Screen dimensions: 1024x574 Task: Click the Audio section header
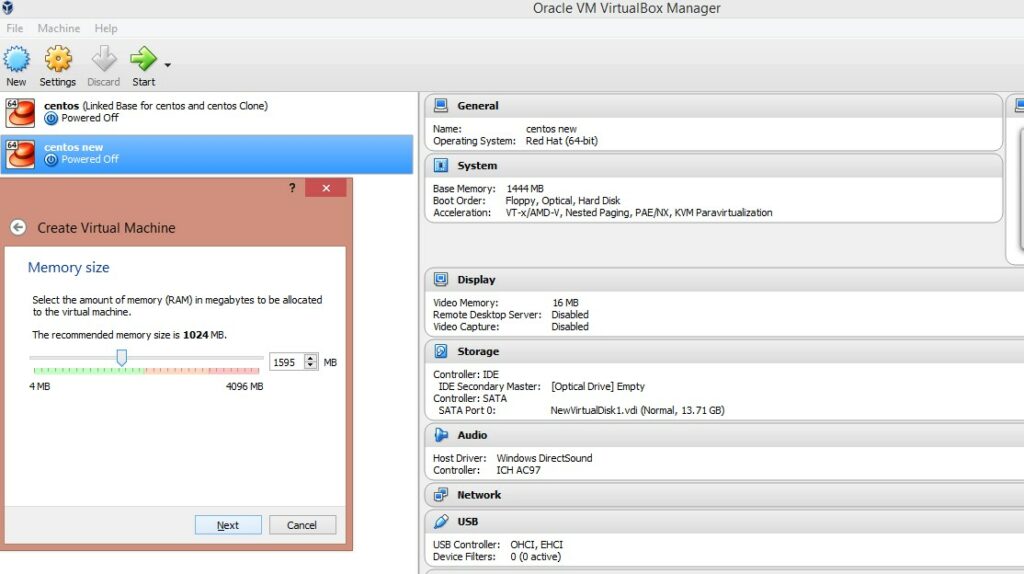coord(724,435)
